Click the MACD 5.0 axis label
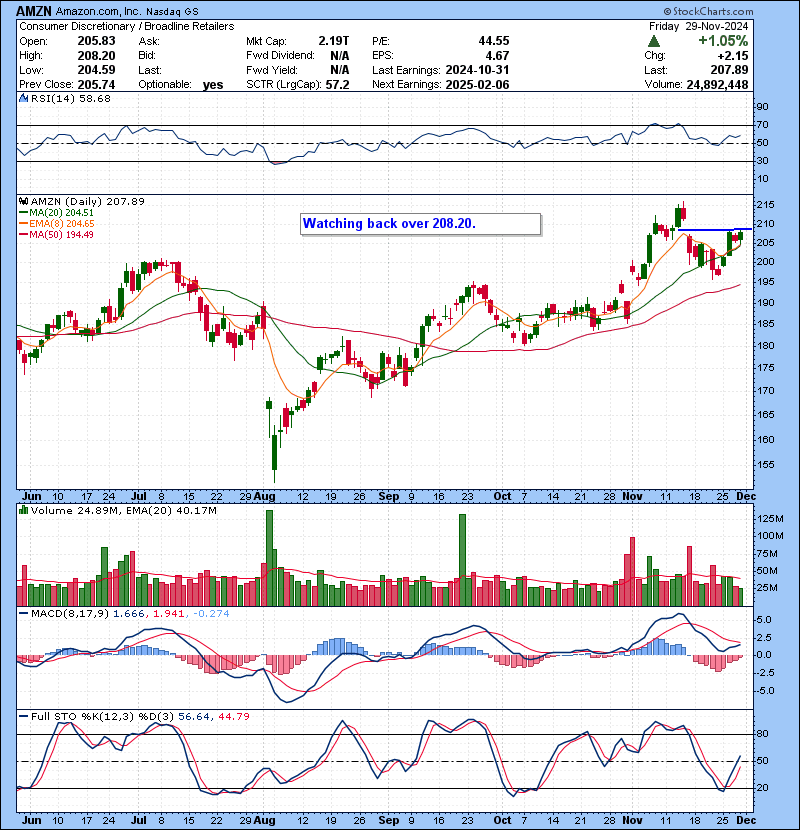Viewport: 800px width, 830px height. (x=764, y=620)
